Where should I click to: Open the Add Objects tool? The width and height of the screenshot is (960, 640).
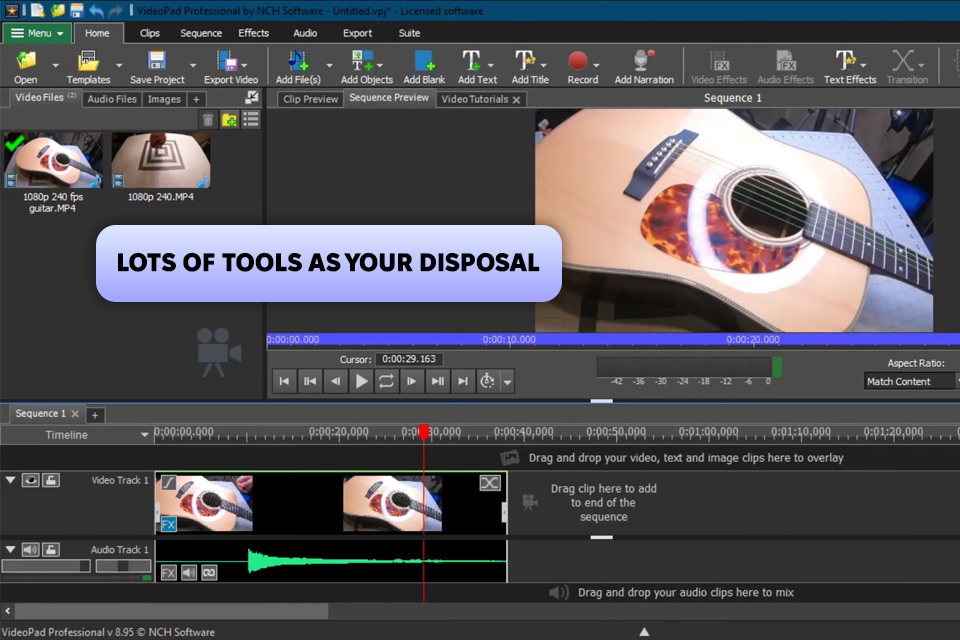point(366,67)
